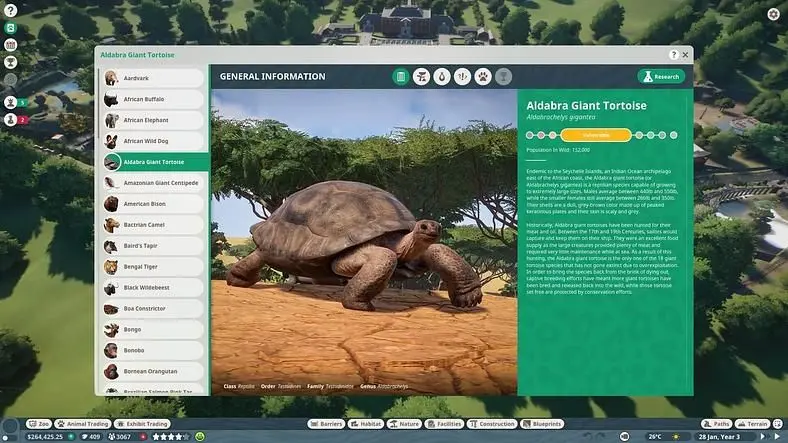Screen dimensions: 788x443
Task: Select American Bison in the animal list
Action: pyautogui.click(x=154, y=204)
